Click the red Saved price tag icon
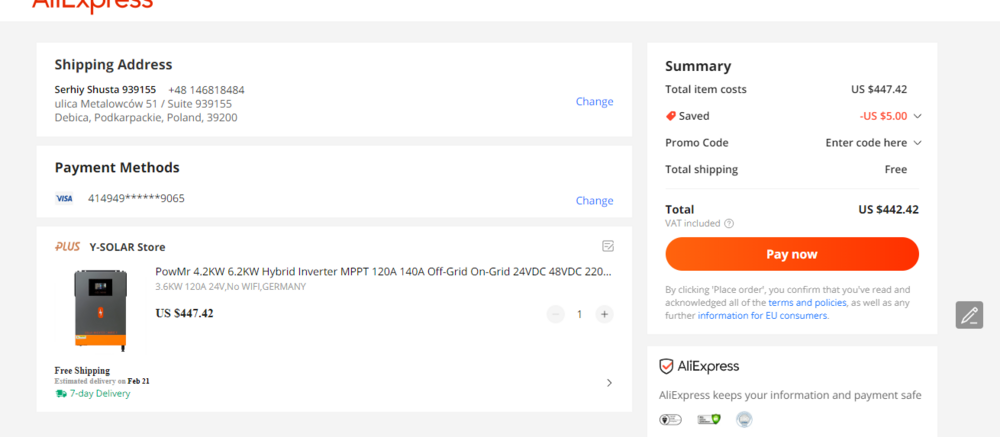Screen dimensions: 1000x437 671,116
